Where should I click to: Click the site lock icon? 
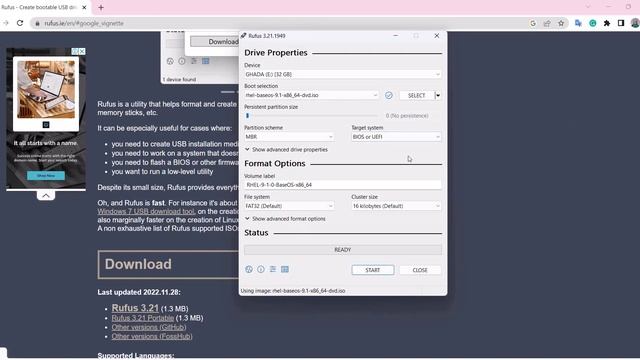38,23
